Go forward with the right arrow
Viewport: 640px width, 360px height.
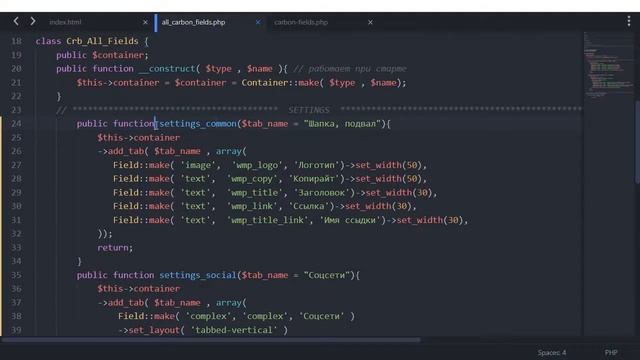tap(33, 21)
